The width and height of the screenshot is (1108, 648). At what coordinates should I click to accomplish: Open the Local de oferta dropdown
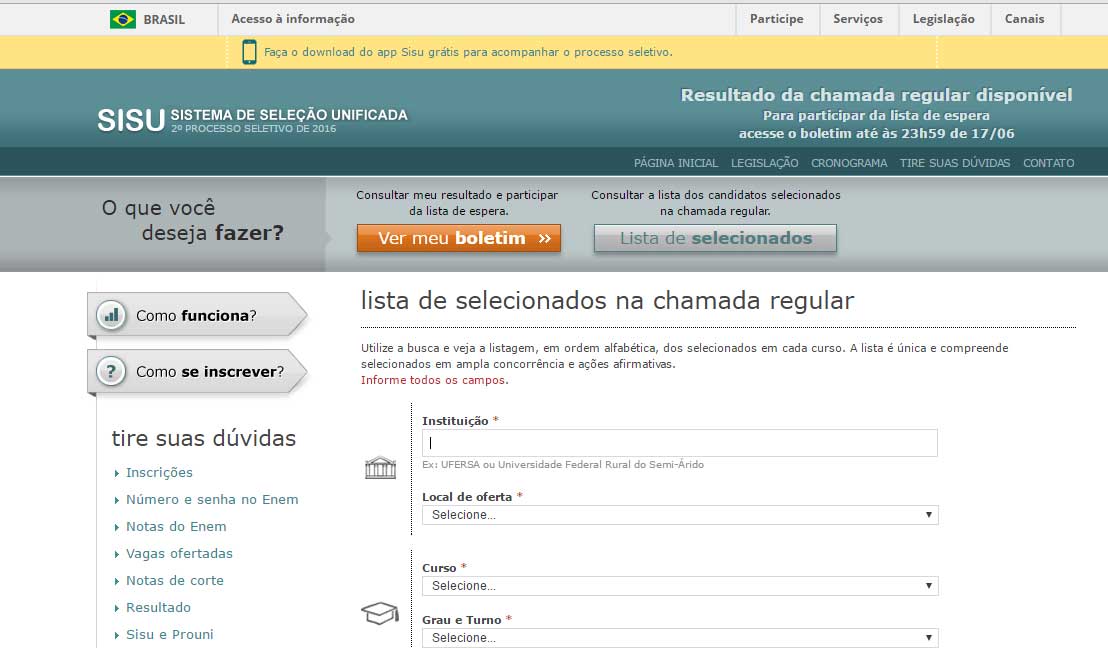680,515
